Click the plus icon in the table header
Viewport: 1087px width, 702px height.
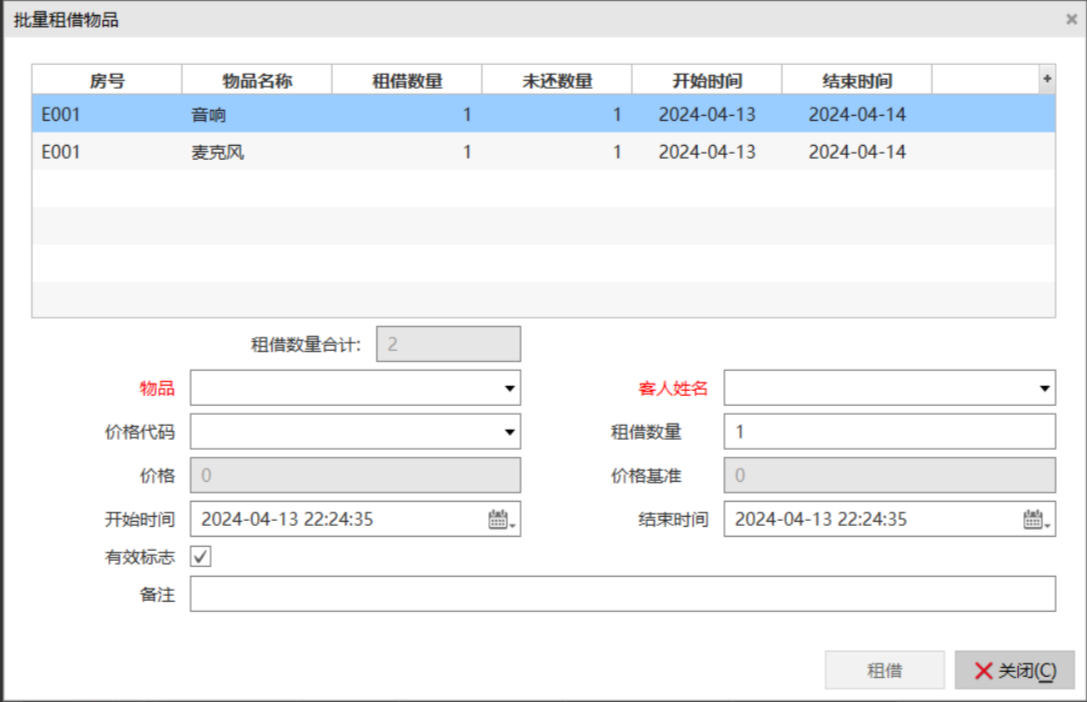(1047, 79)
